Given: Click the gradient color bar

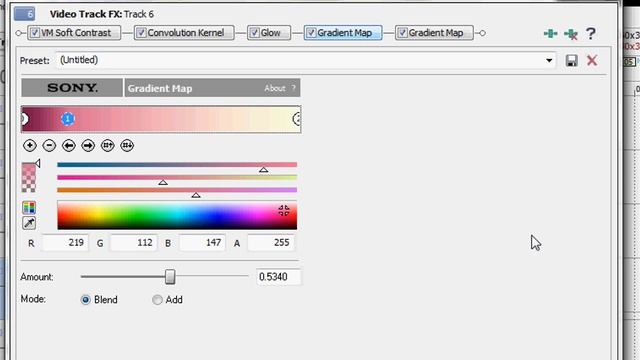Looking at the screenshot, I should [161, 119].
